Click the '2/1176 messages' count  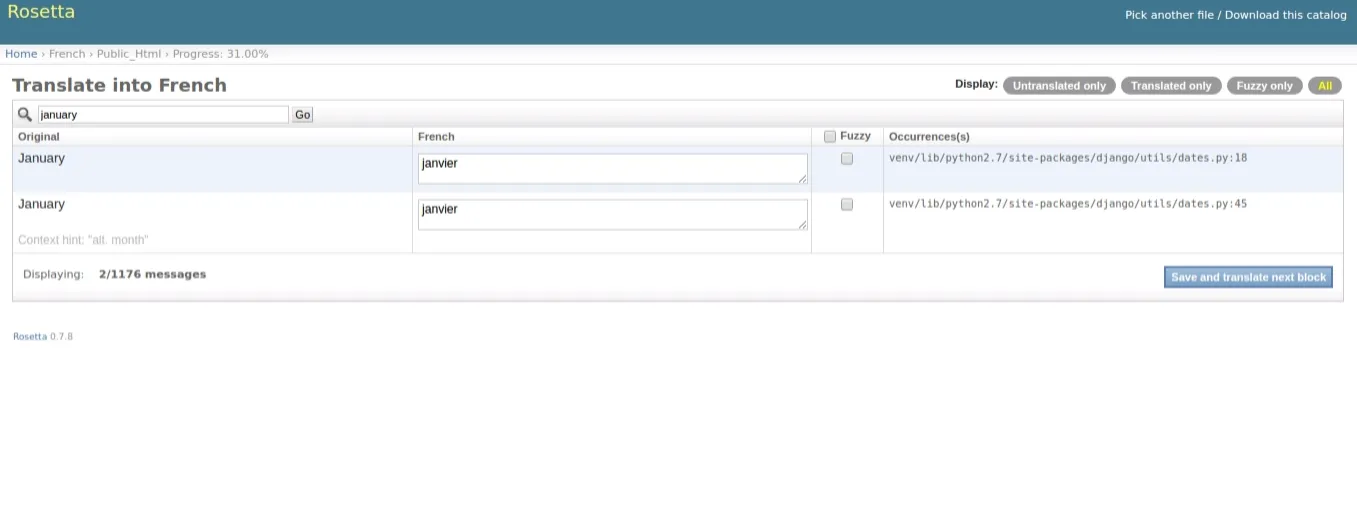click(152, 274)
